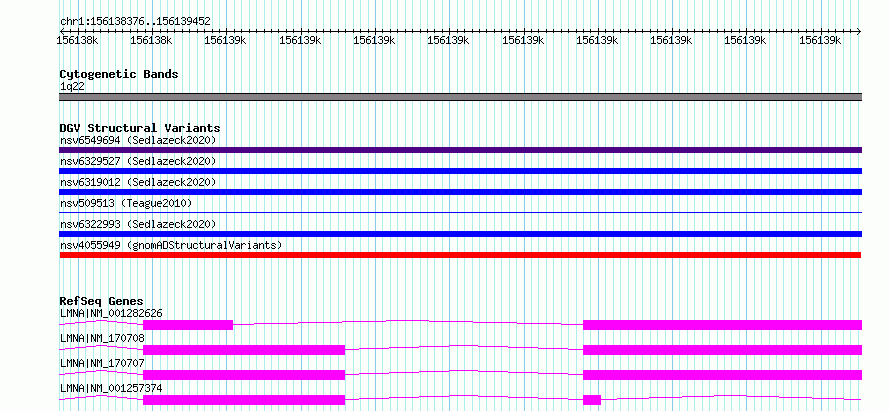890x411 pixels.
Task: Click the nsv4055949 (gnomADStructuralVariants) label
Action: tap(171, 245)
